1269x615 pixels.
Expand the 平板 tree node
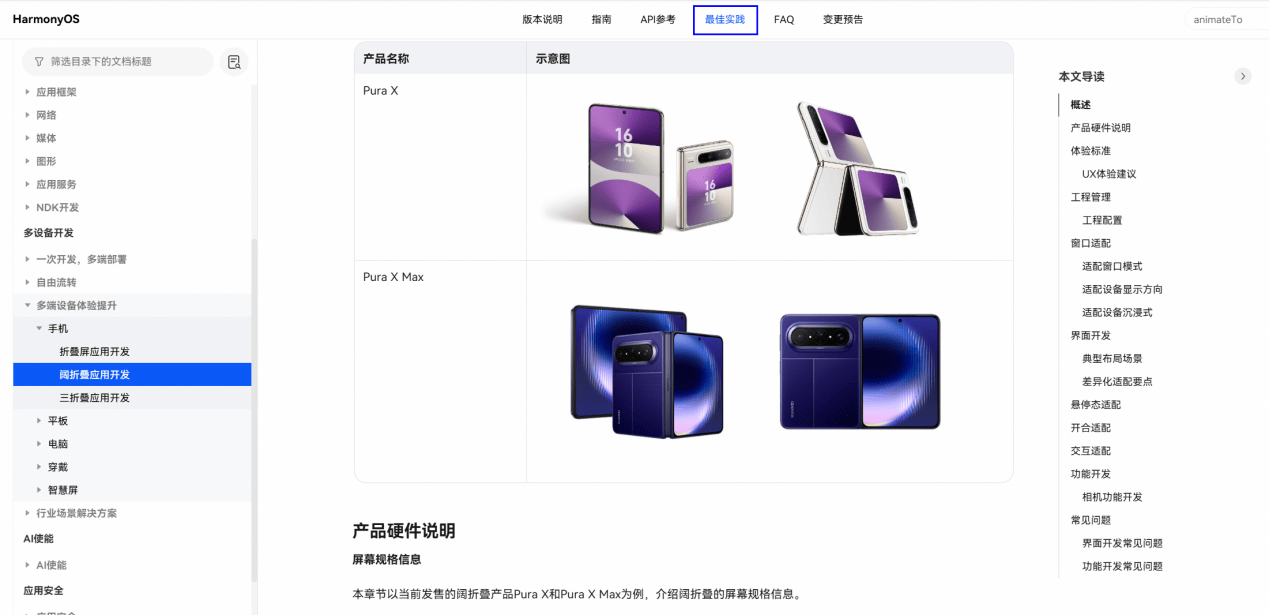pyautogui.click(x=40, y=421)
